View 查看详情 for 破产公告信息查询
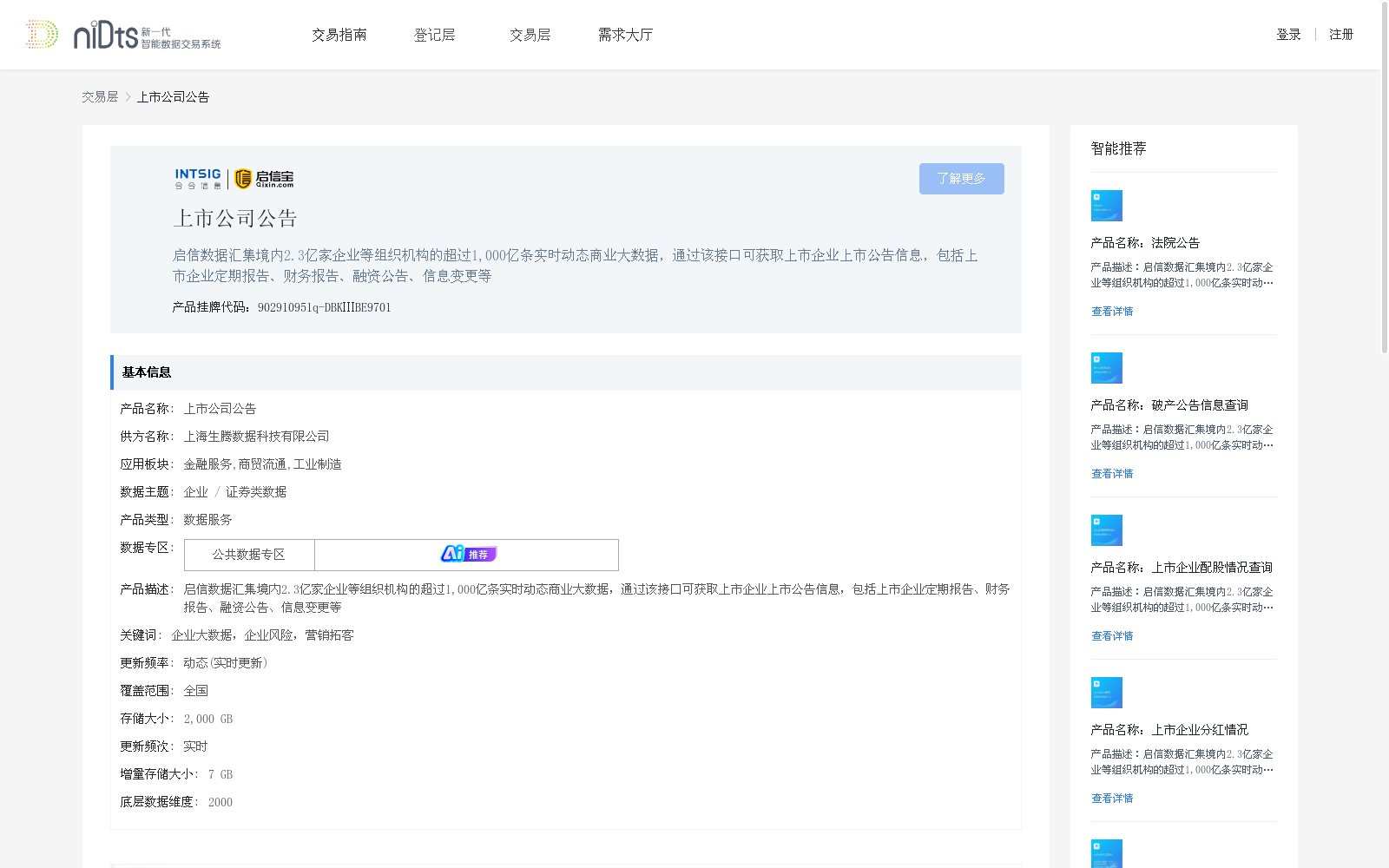 click(x=1112, y=474)
